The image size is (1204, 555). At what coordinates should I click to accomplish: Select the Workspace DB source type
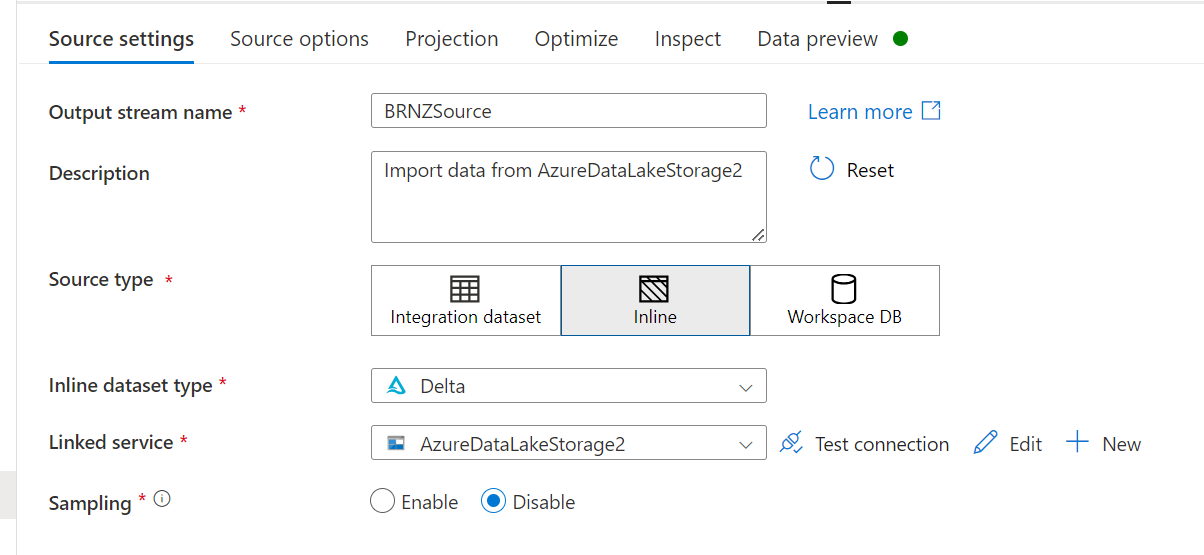point(844,300)
